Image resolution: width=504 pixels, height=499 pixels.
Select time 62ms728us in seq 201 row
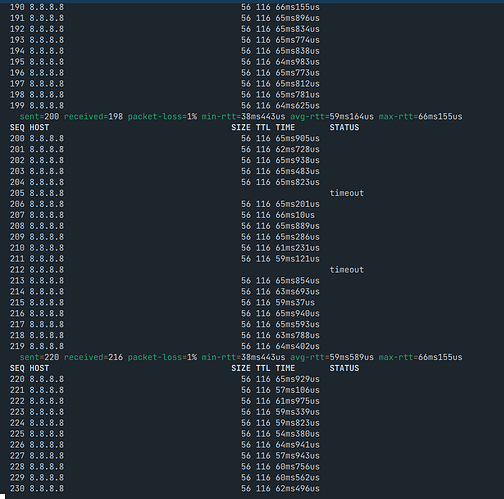pyautogui.click(x=297, y=149)
